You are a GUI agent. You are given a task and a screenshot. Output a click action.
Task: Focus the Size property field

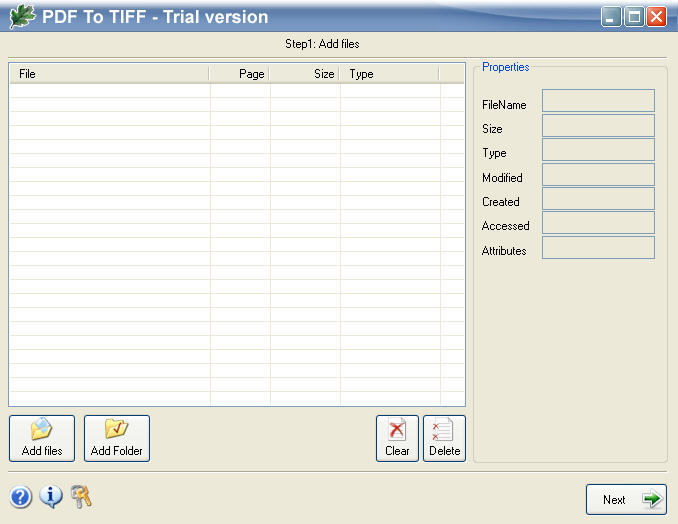pyautogui.click(x=598, y=125)
